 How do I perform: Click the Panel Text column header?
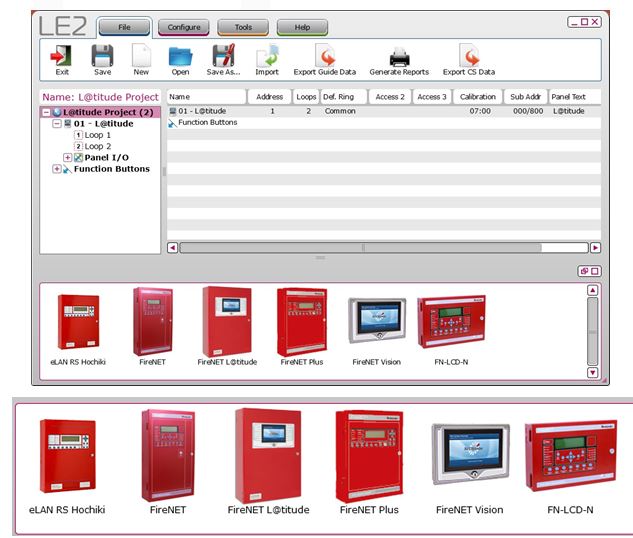point(574,97)
